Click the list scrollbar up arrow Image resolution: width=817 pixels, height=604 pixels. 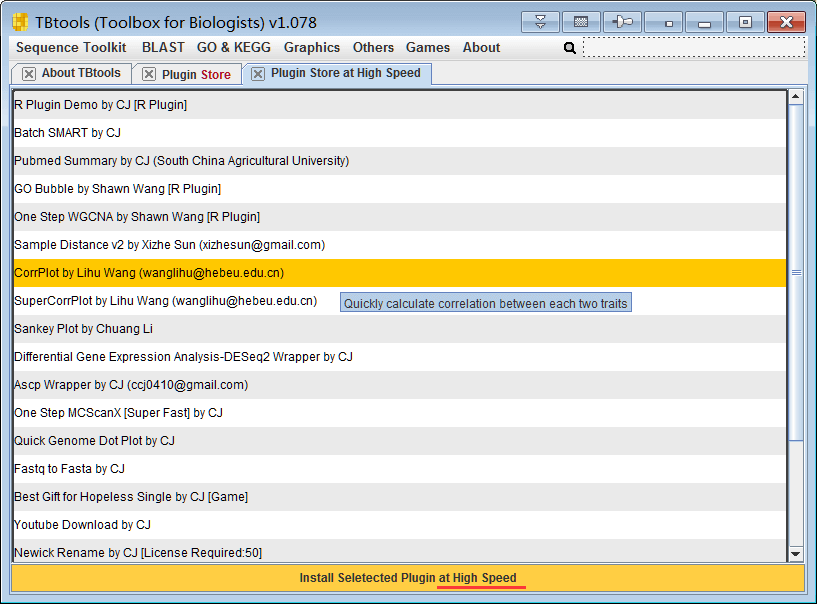[x=796, y=96]
